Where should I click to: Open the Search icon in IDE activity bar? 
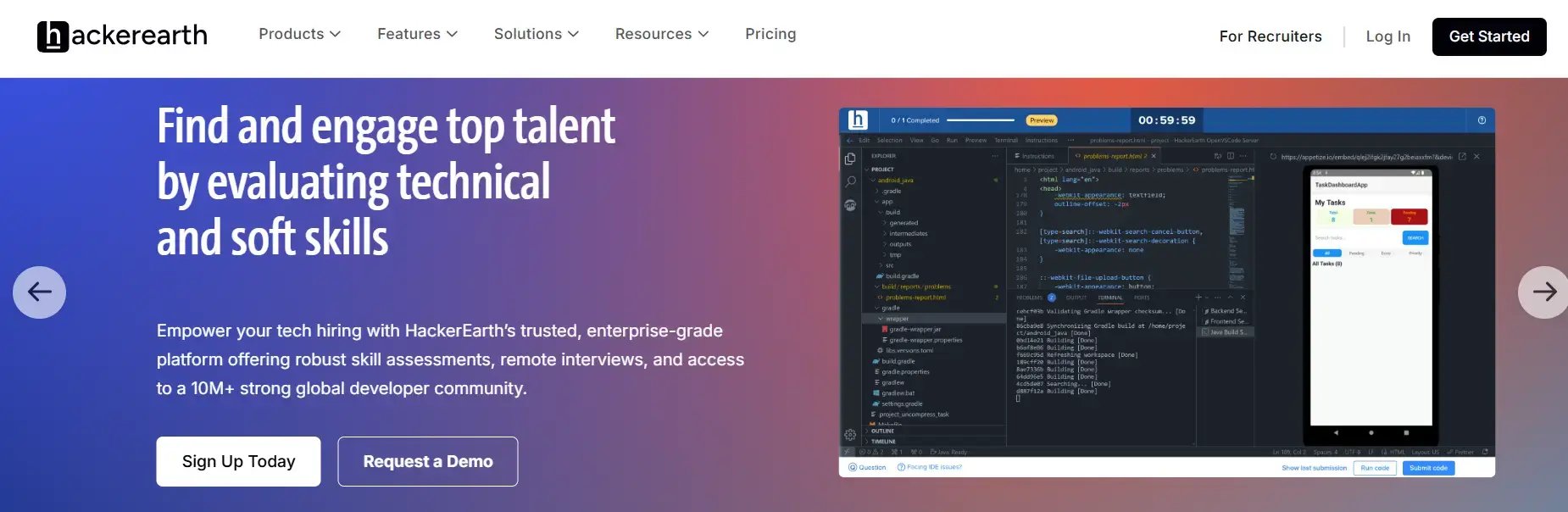pyautogui.click(x=850, y=181)
